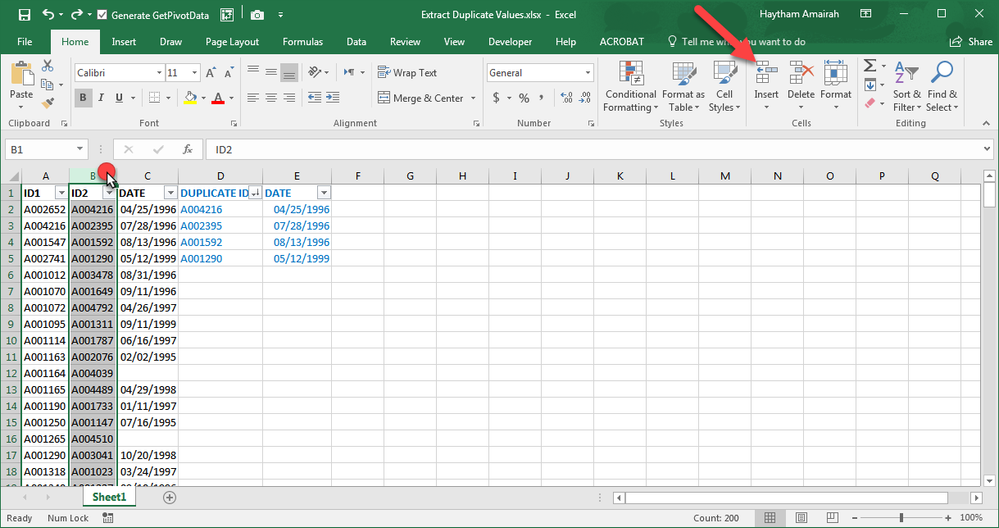Viewport: 999px width, 528px height.
Task: Increase indent in Alignment group
Action: (x=332, y=97)
